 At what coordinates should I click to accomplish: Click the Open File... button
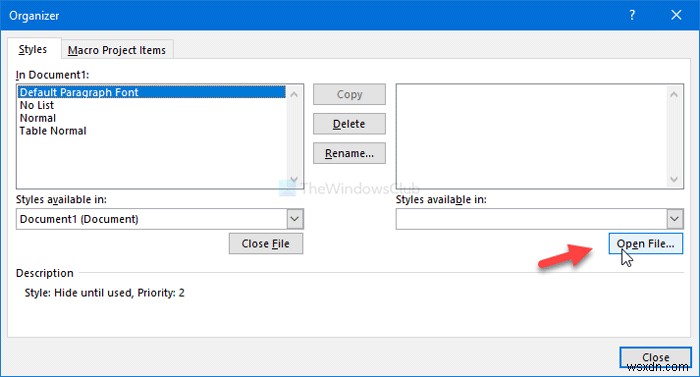(646, 243)
